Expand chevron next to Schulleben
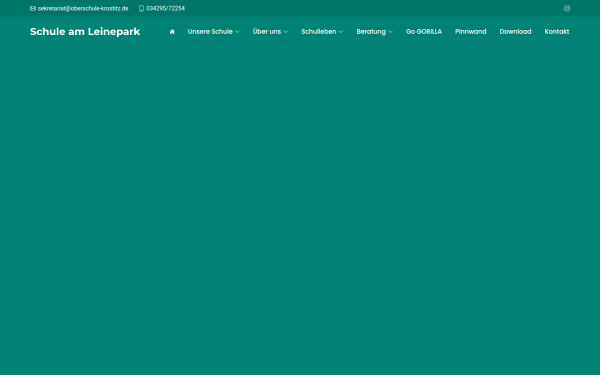 coord(341,32)
